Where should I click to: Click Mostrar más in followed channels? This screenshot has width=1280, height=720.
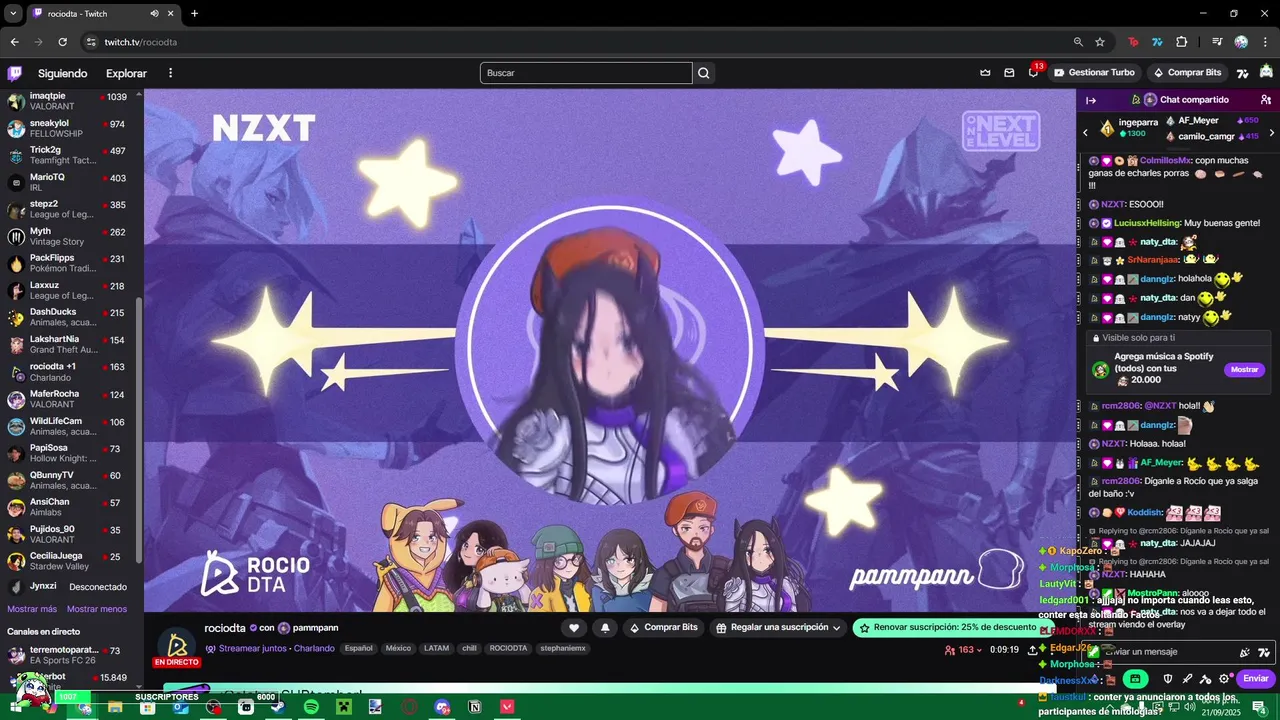(x=32, y=609)
